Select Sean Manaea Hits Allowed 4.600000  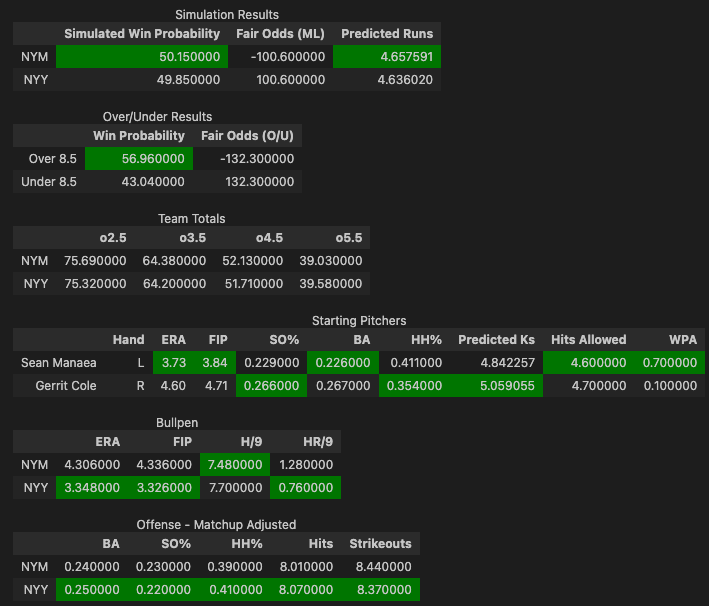tap(589, 363)
